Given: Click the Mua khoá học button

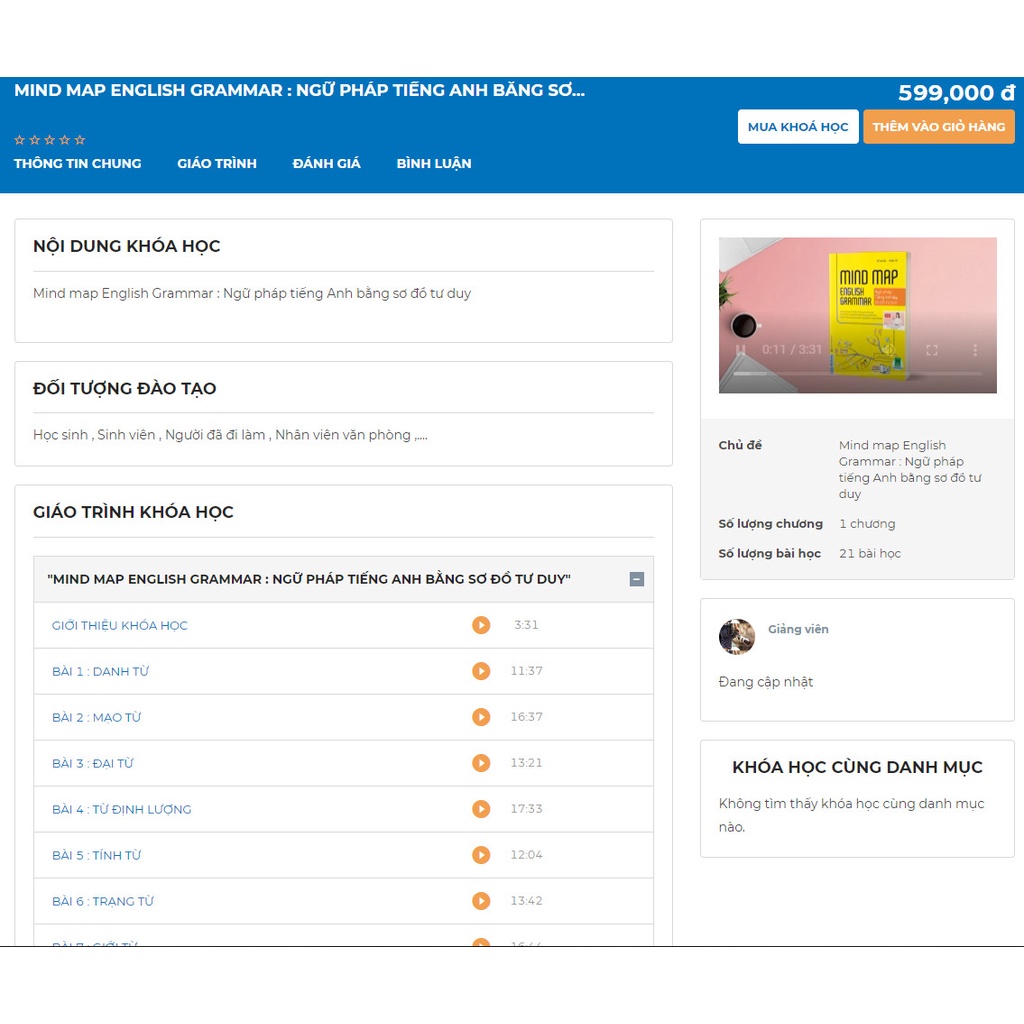Looking at the screenshot, I should coord(797,127).
